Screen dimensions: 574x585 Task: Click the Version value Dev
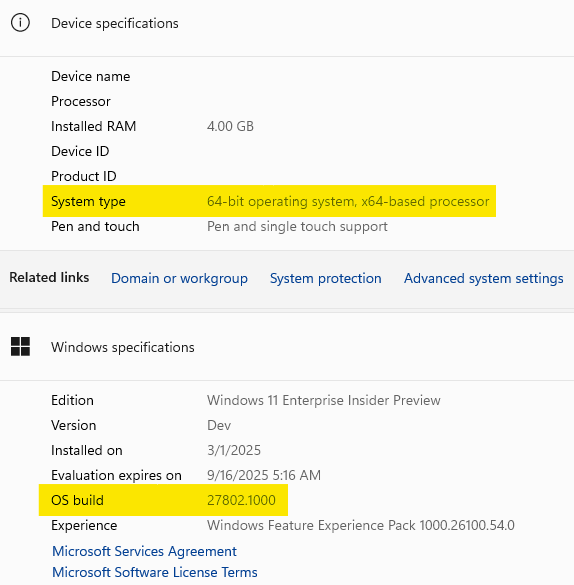219,425
